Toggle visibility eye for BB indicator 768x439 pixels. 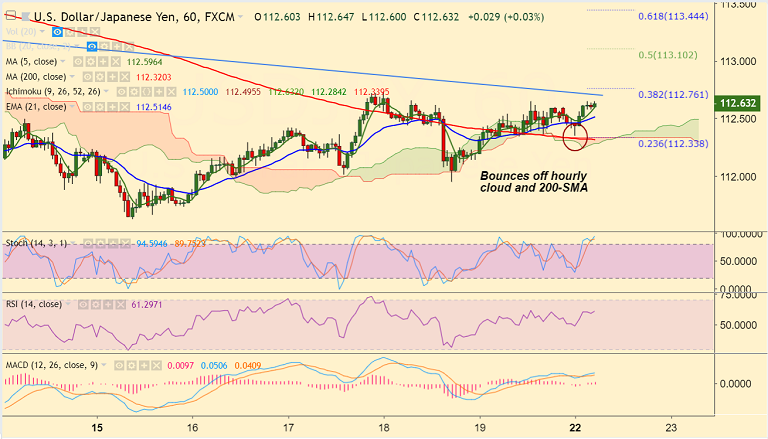92,47
